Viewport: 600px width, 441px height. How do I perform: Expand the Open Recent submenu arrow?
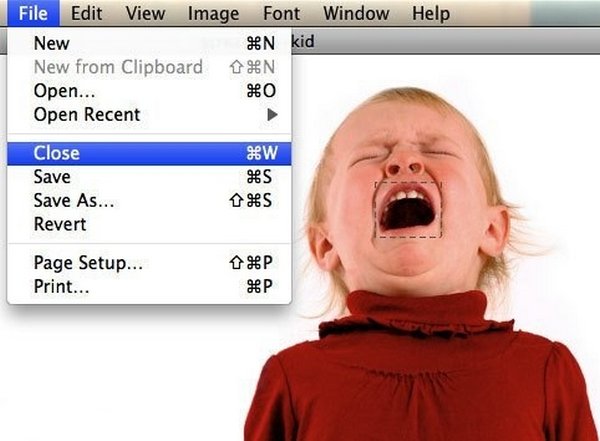click(x=272, y=114)
